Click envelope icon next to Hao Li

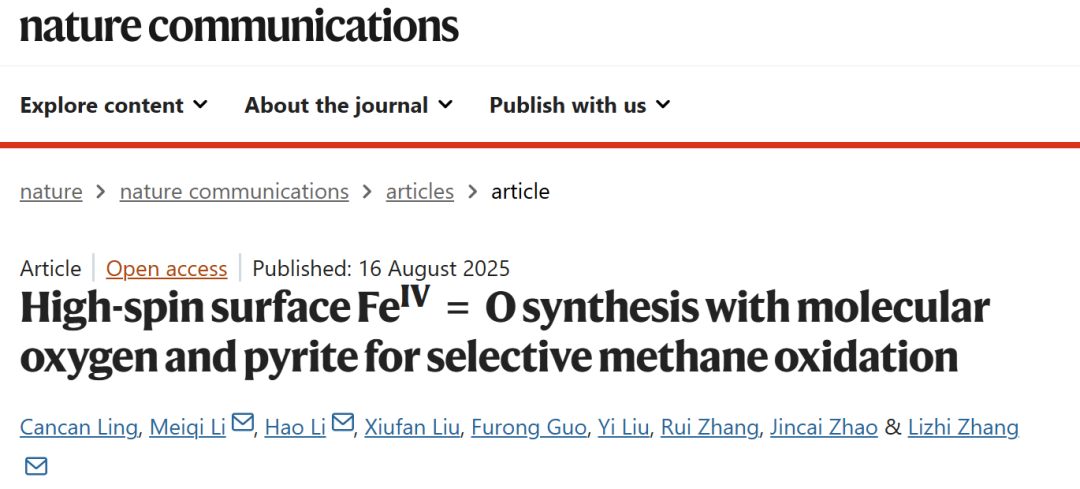pyautogui.click(x=343, y=422)
